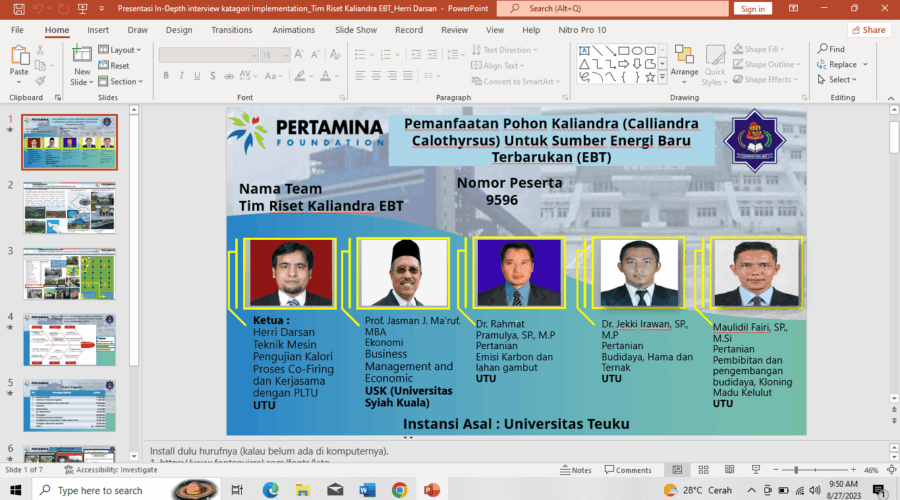Open Chrome from the taskbar
The image size is (900, 500).
pos(399,490)
